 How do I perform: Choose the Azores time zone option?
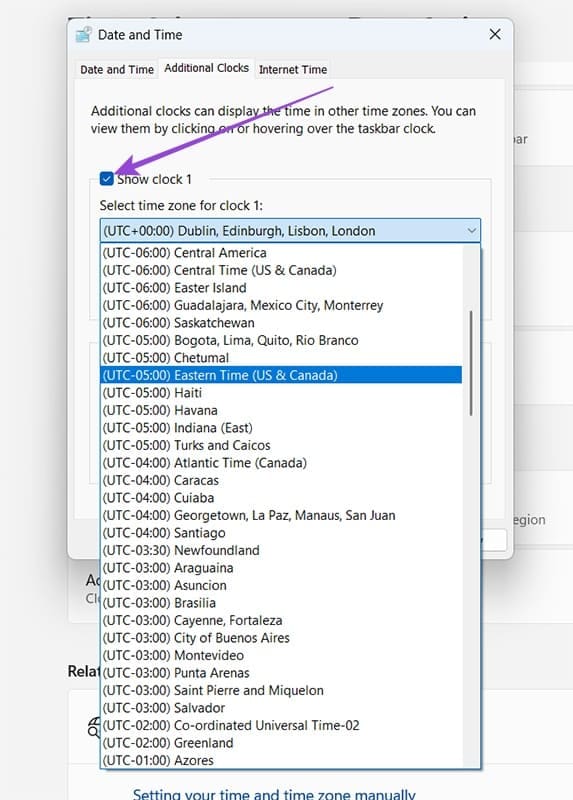pyautogui.click(x=281, y=760)
